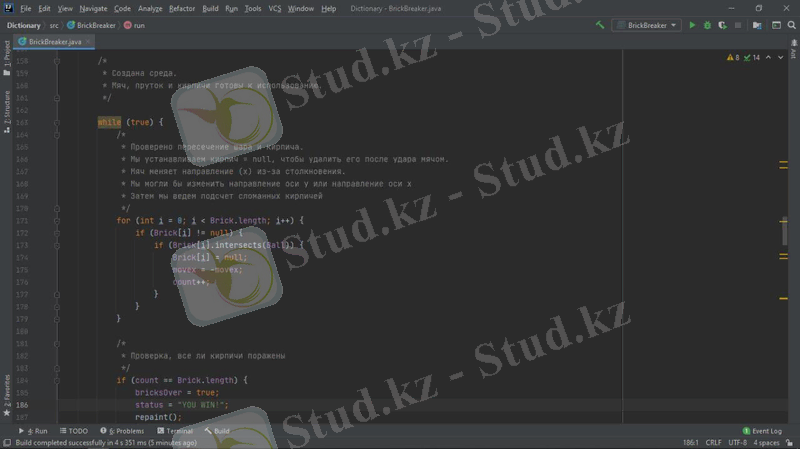This screenshot has height=449, width=800.
Task: Open the Refactor menu
Action: (182, 8)
